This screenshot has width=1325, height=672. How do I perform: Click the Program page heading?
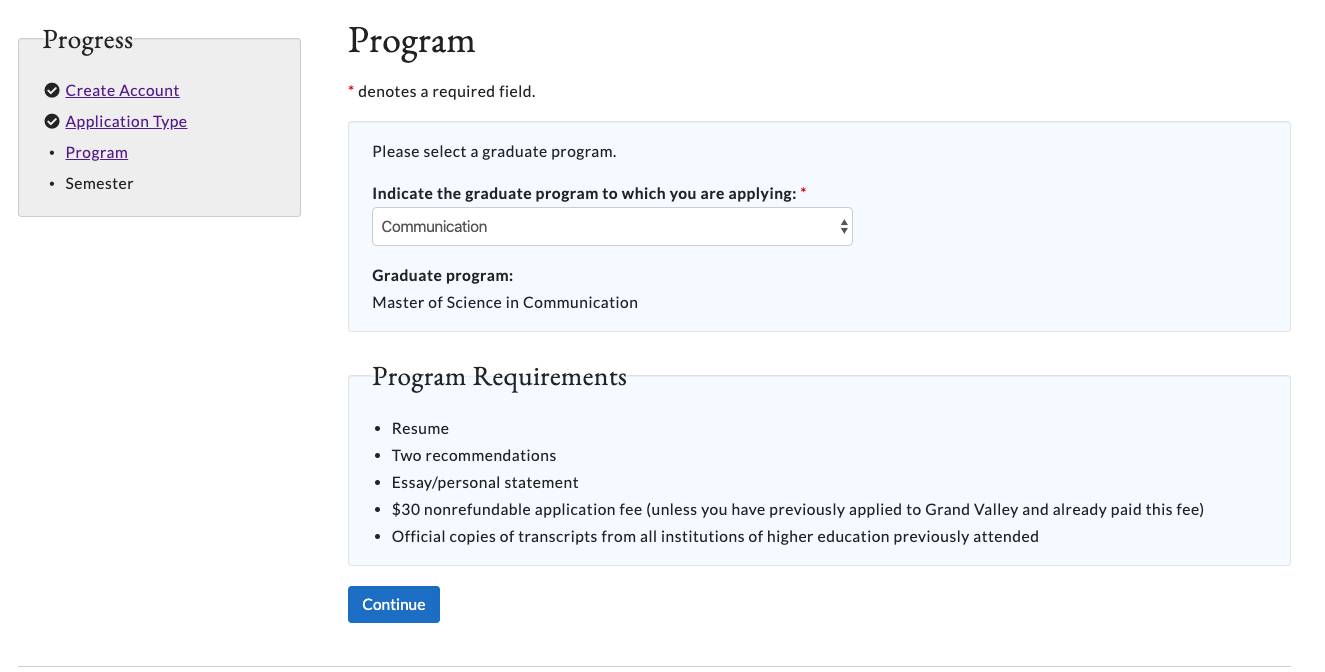click(411, 41)
